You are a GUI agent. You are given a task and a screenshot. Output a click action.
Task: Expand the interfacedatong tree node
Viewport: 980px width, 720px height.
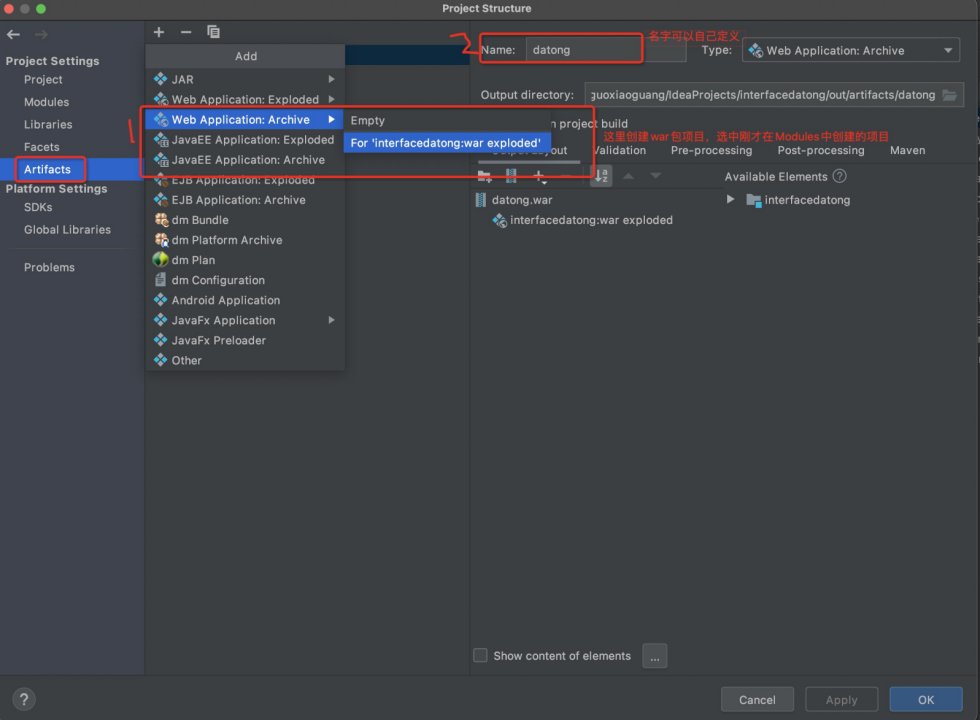[730, 199]
